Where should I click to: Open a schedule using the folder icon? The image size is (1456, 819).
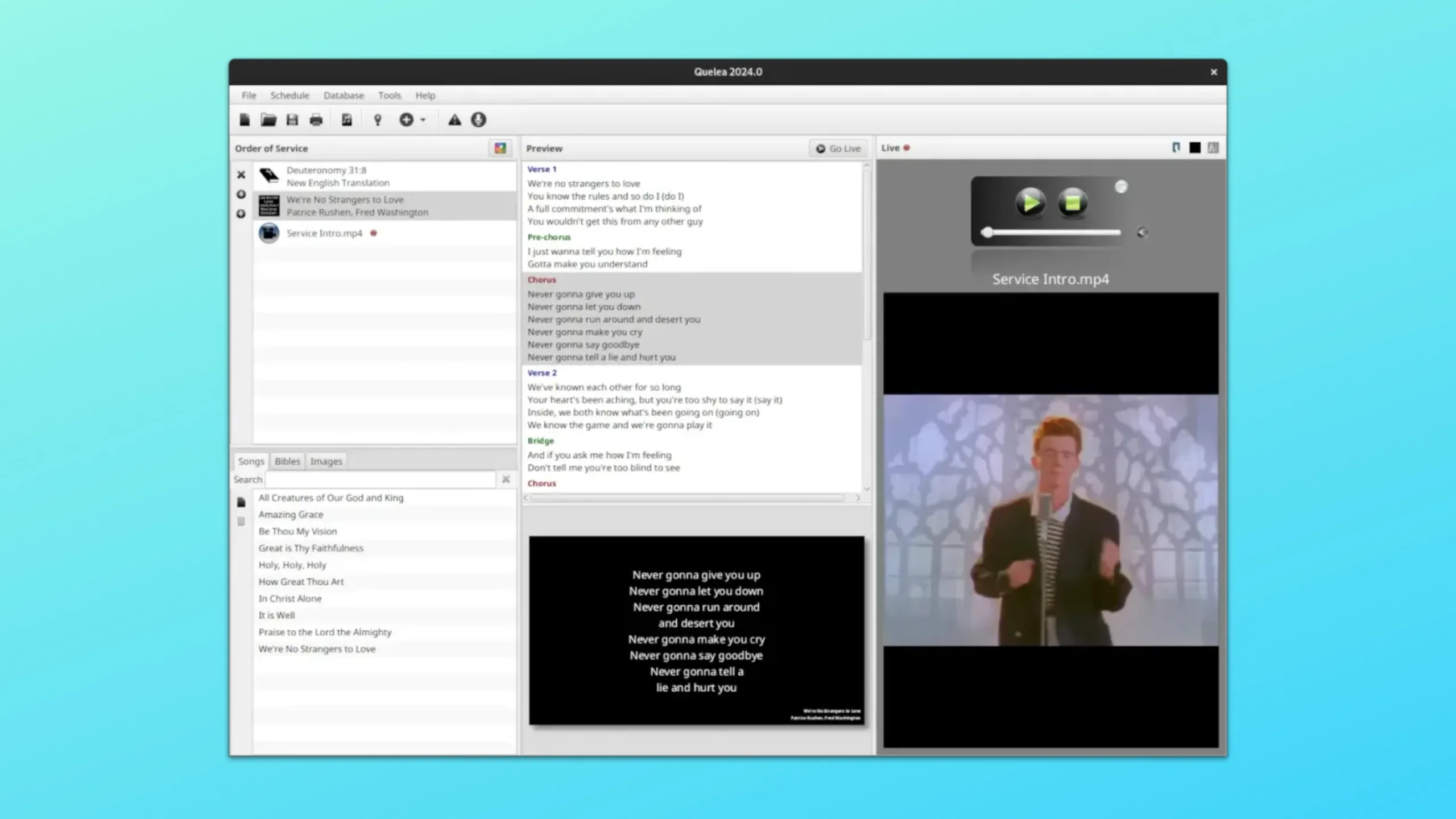click(268, 119)
